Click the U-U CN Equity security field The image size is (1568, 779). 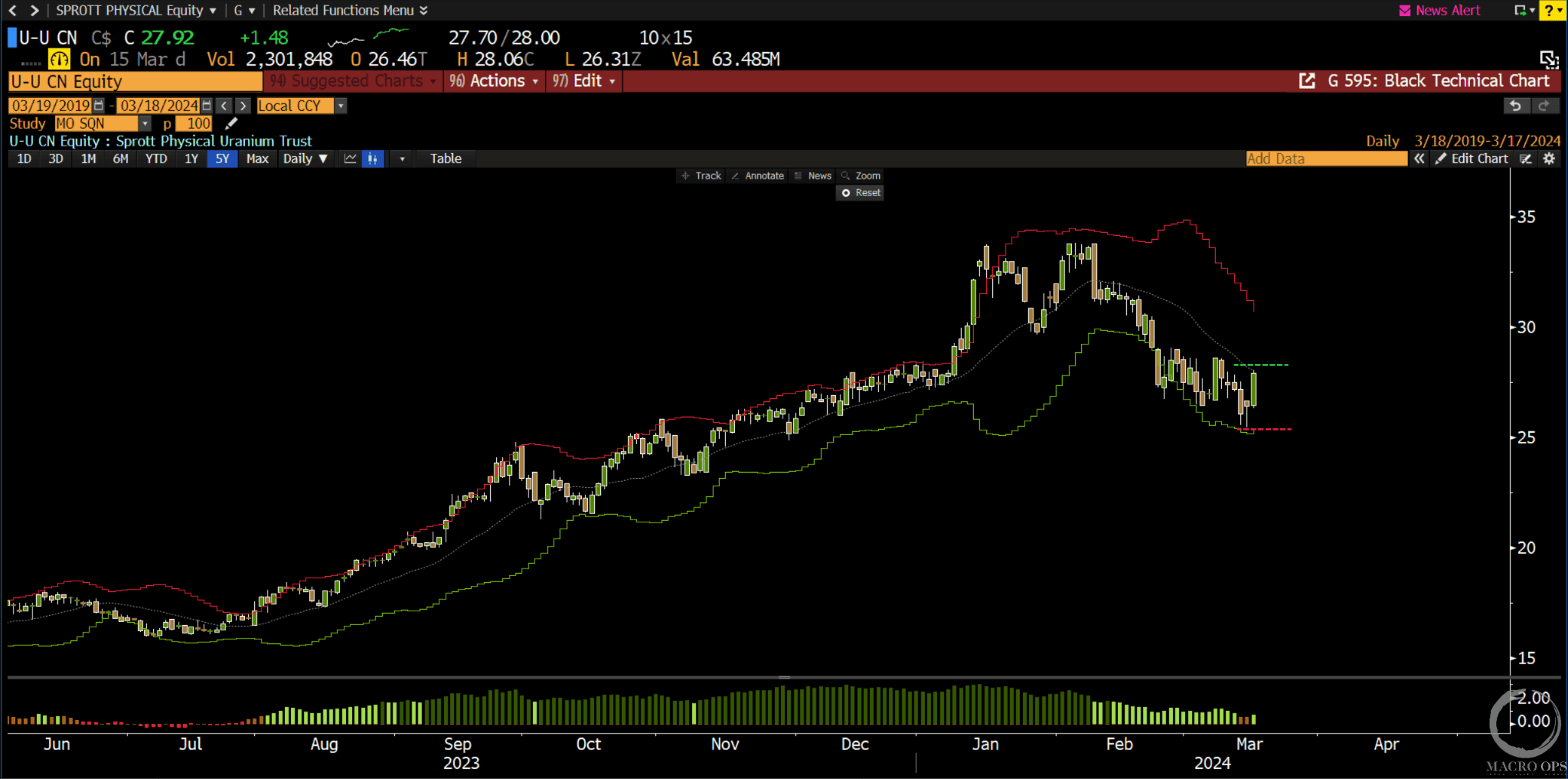point(135,82)
